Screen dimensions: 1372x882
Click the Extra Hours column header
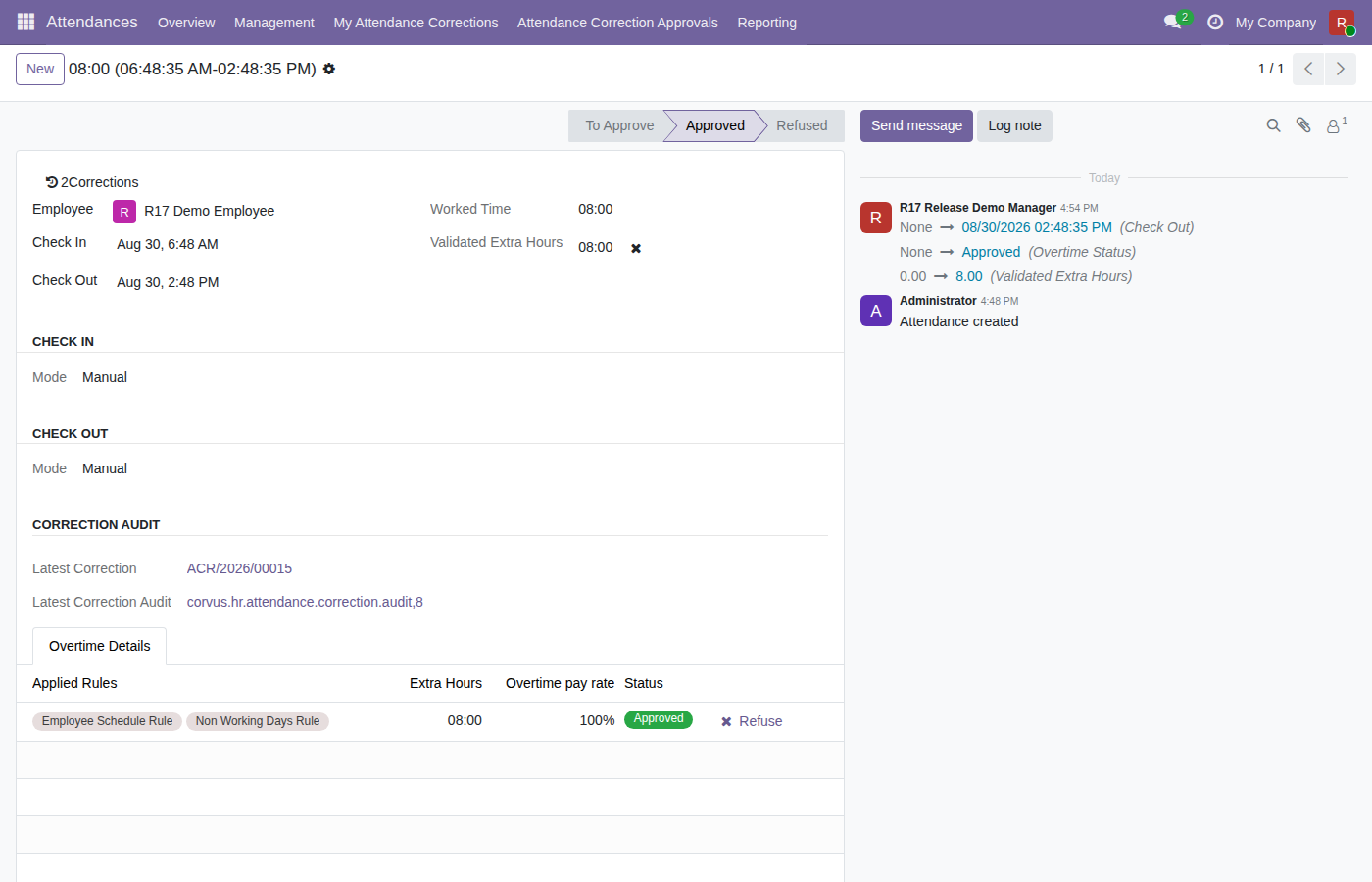[446, 683]
